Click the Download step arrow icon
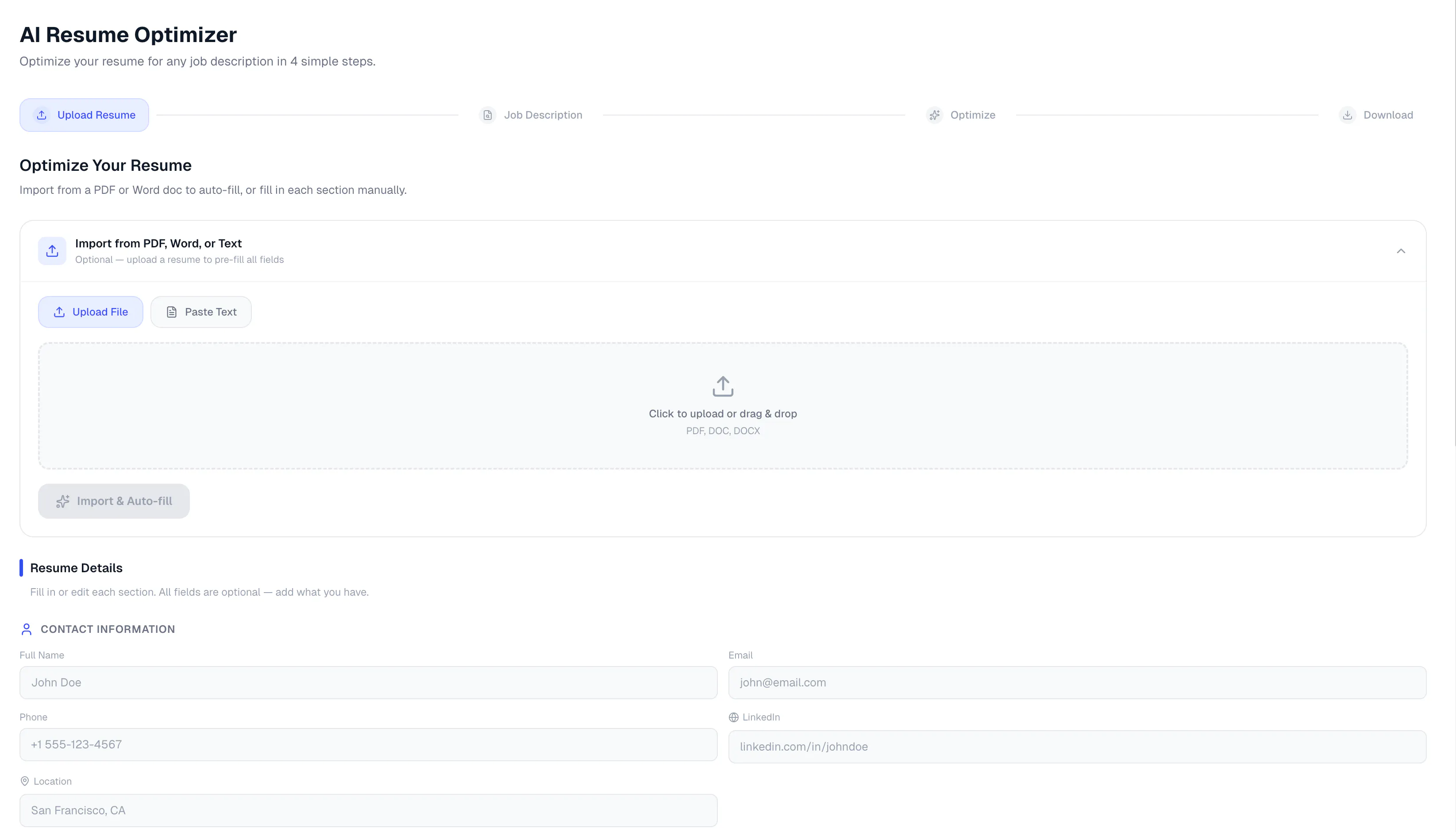This screenshot has height=832, width=1456. (x=1348, y=115)
